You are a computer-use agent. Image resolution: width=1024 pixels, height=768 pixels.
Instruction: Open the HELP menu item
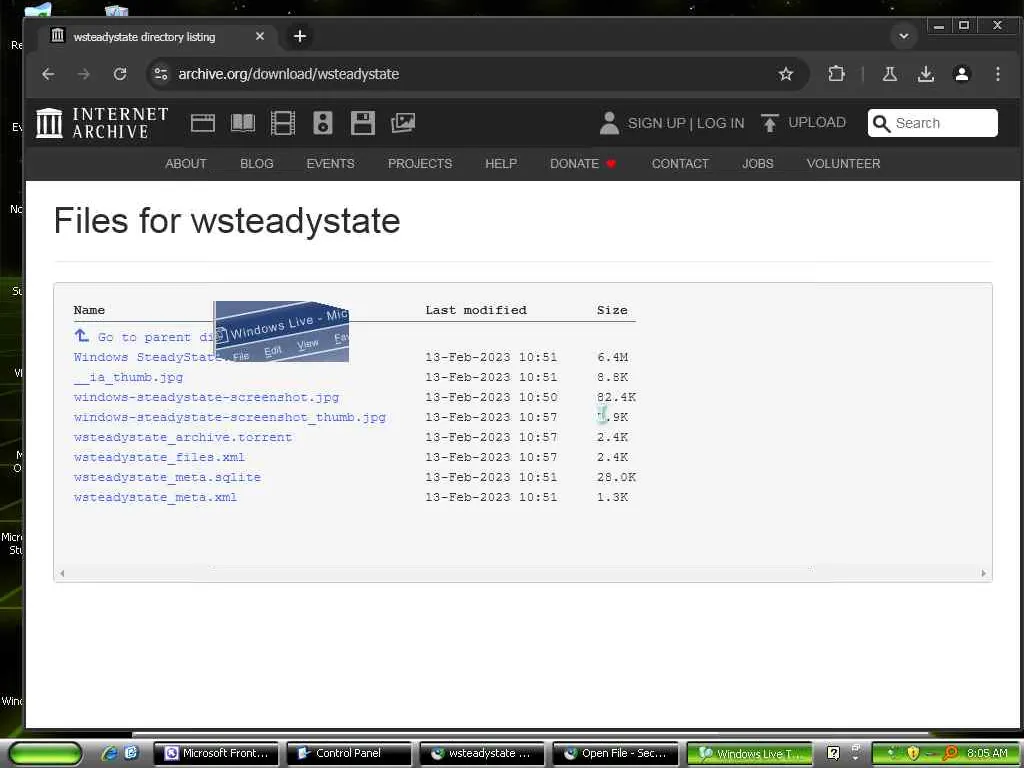[x=501, y=163]
